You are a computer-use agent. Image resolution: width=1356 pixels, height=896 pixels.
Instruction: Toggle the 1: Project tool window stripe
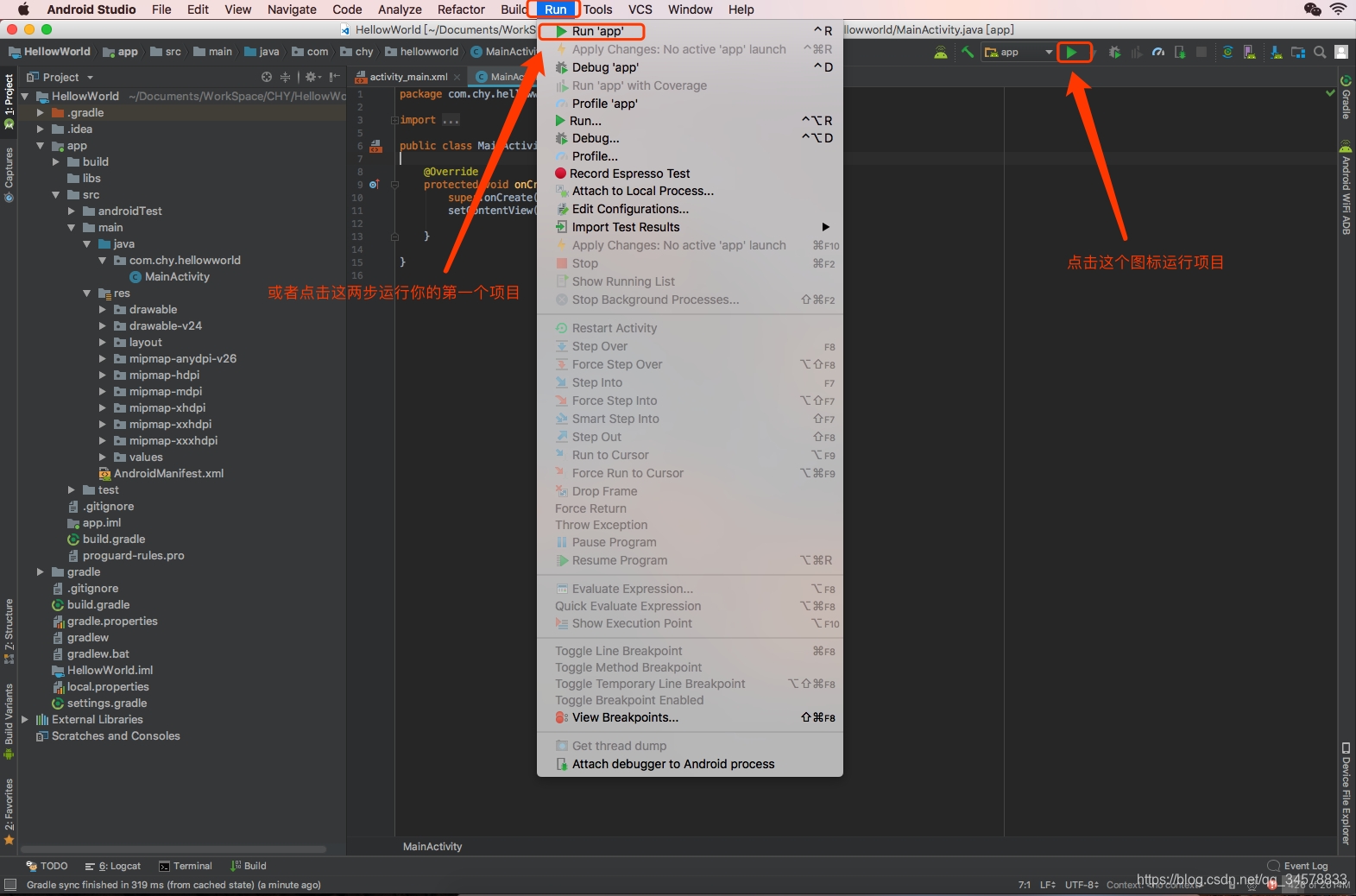pyautogui.click(x=9, y=101)
